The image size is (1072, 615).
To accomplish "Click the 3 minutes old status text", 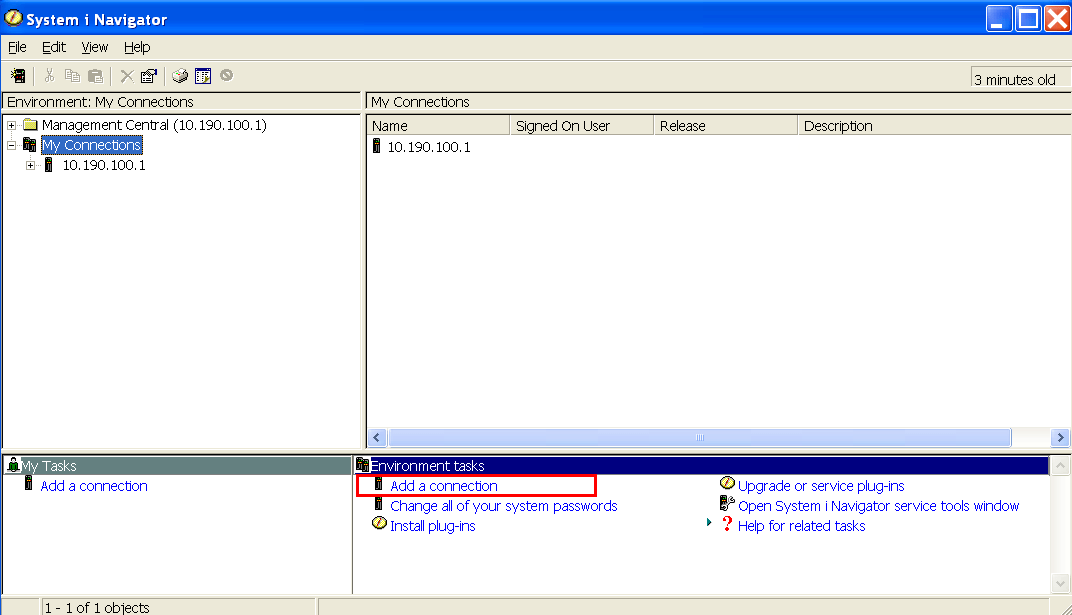I will tap(1015, 80).
